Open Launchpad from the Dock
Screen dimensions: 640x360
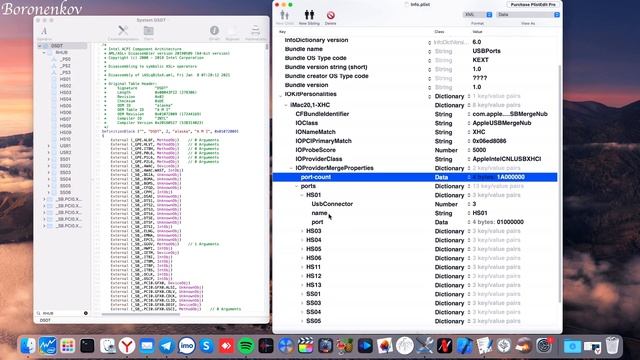[x=68, y=346]
